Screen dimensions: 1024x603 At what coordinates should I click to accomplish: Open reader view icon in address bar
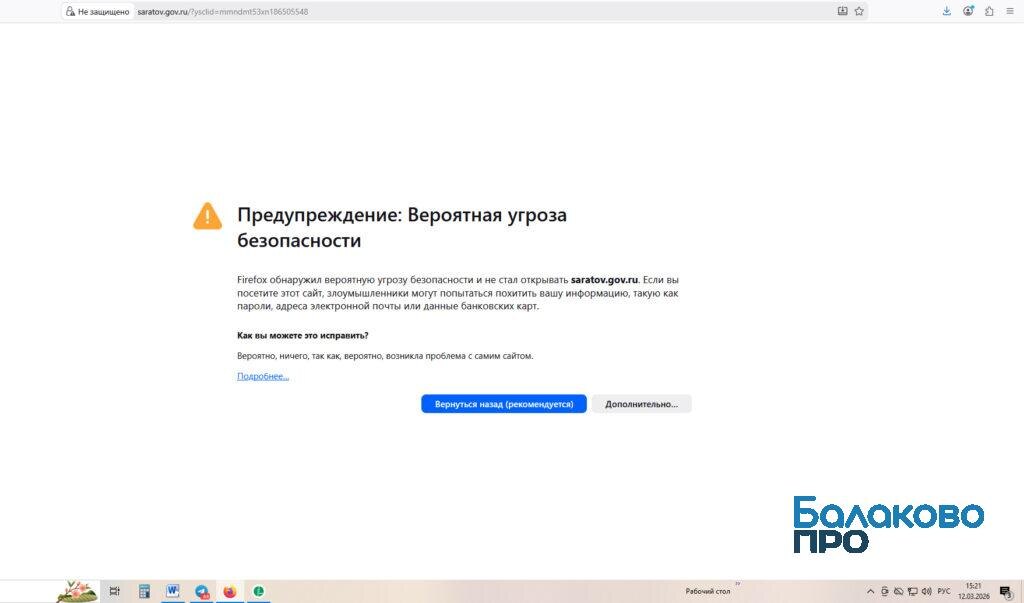coord(842,11)
